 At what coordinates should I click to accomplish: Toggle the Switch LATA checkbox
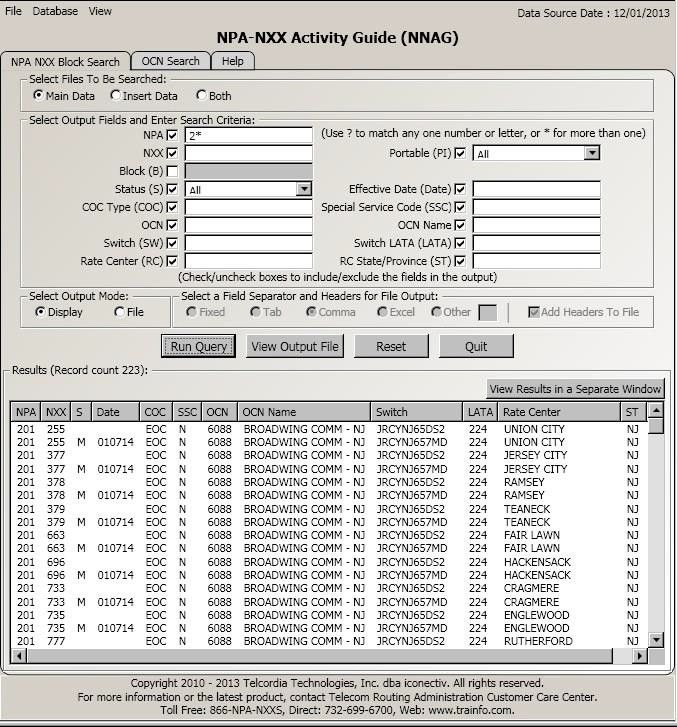460,243
